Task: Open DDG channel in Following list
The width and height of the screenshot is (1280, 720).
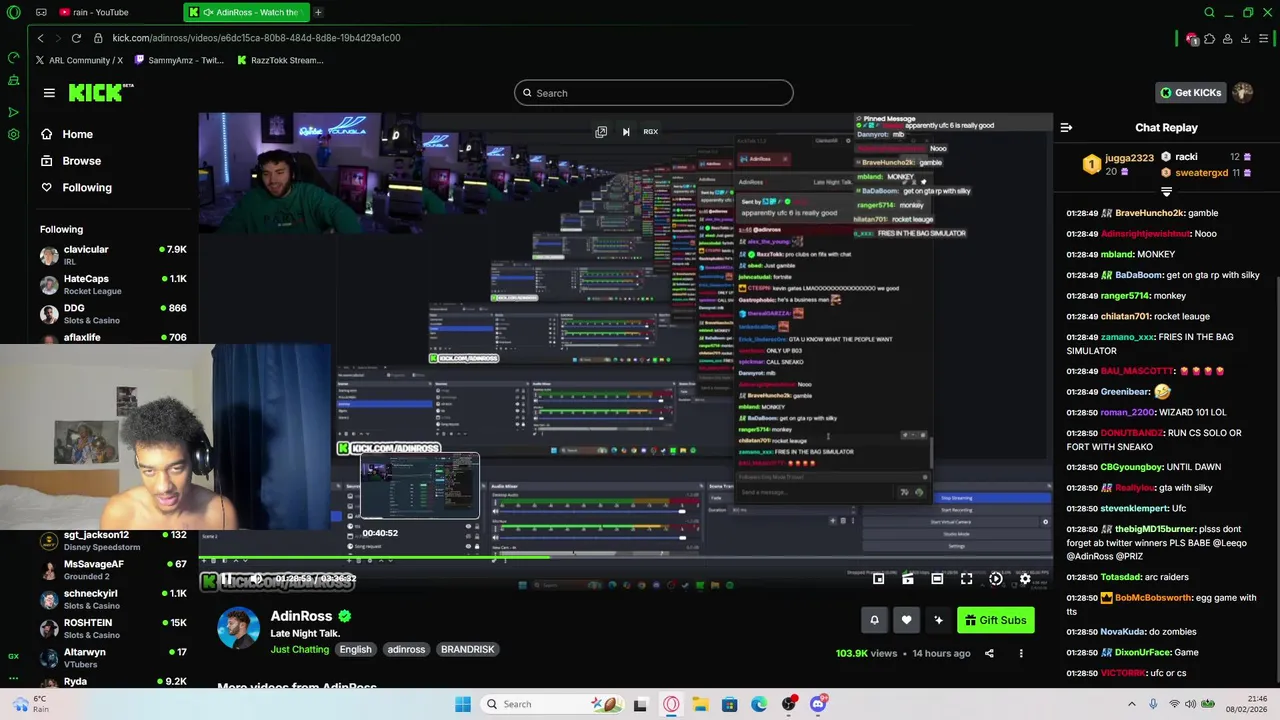Action: (113, 313)
